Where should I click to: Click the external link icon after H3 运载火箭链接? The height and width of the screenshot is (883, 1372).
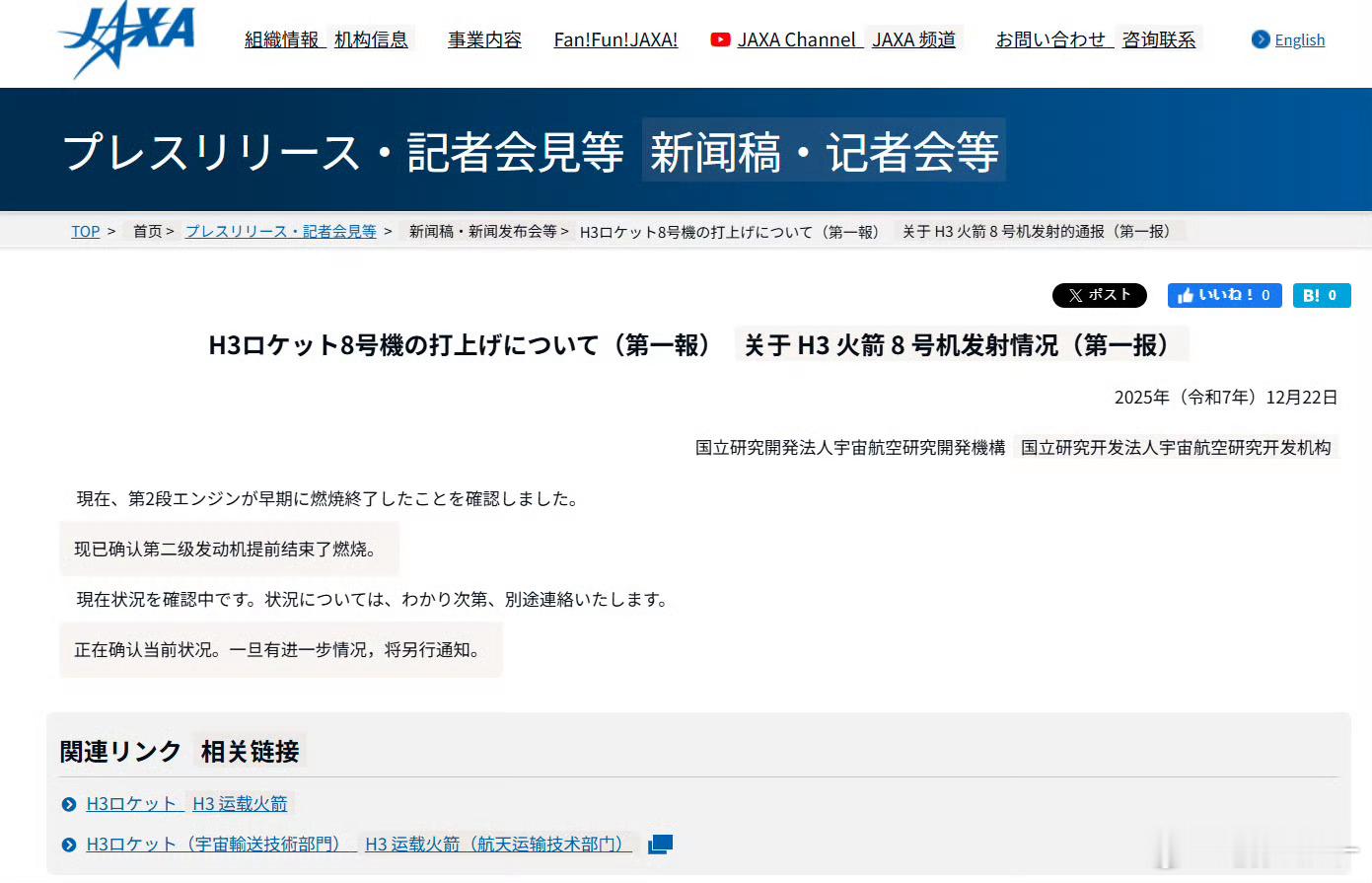click(659, 844)
